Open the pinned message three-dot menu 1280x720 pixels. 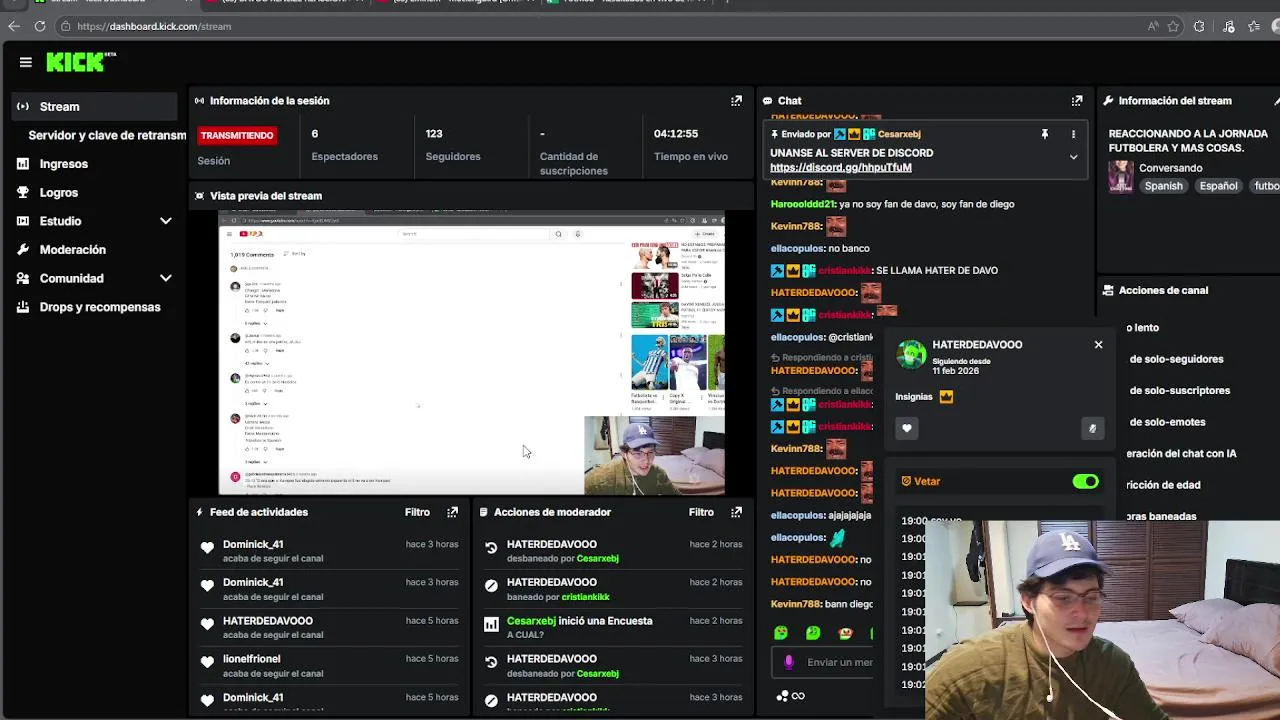click(x=1073, y=134)
